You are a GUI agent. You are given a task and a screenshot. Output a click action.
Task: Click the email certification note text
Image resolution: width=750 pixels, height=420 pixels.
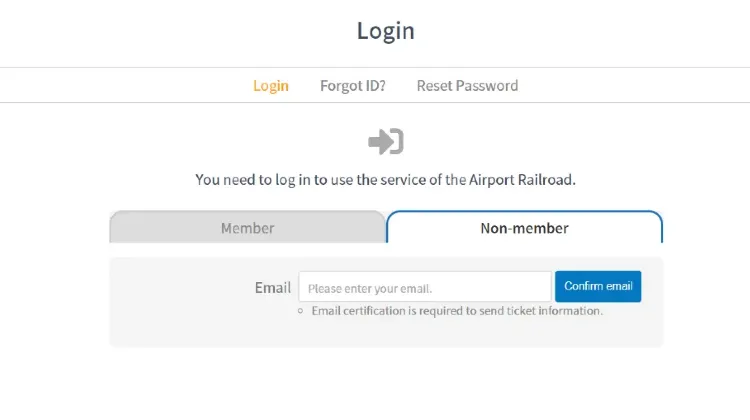click(457, 311)
